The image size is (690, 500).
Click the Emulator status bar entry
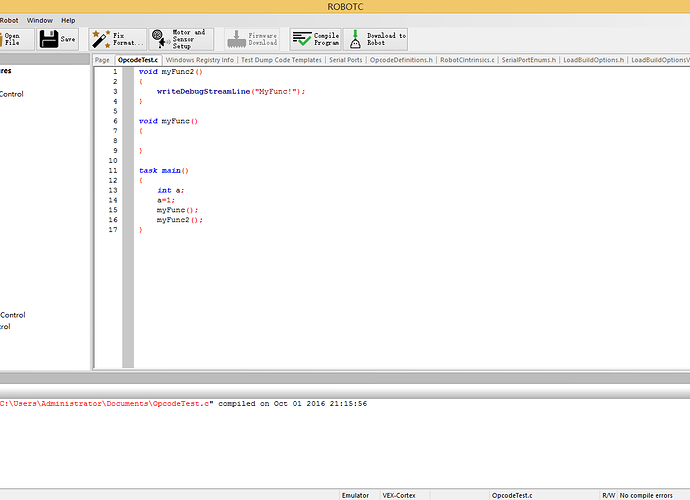[356, 496]
